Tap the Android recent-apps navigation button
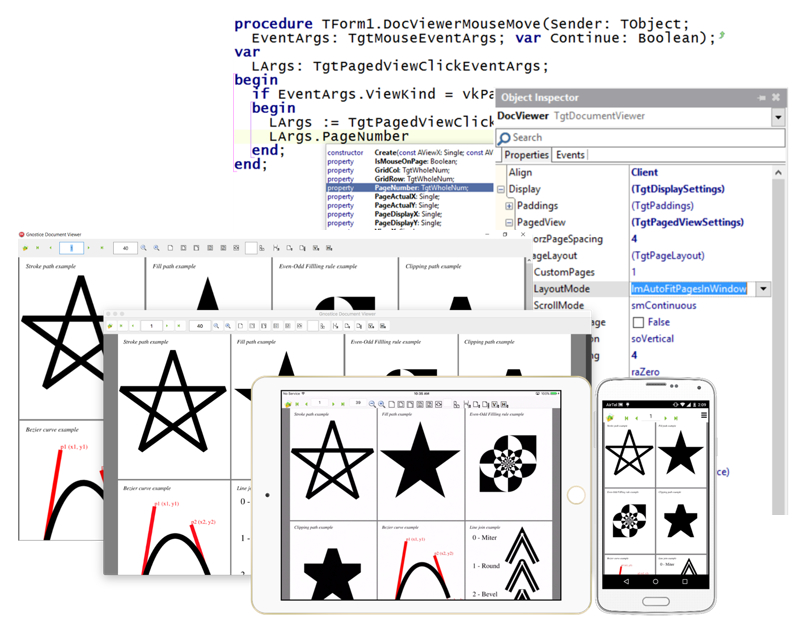This screenshot has height=640, width=800. pyautogui.click(x=685, y=581)
